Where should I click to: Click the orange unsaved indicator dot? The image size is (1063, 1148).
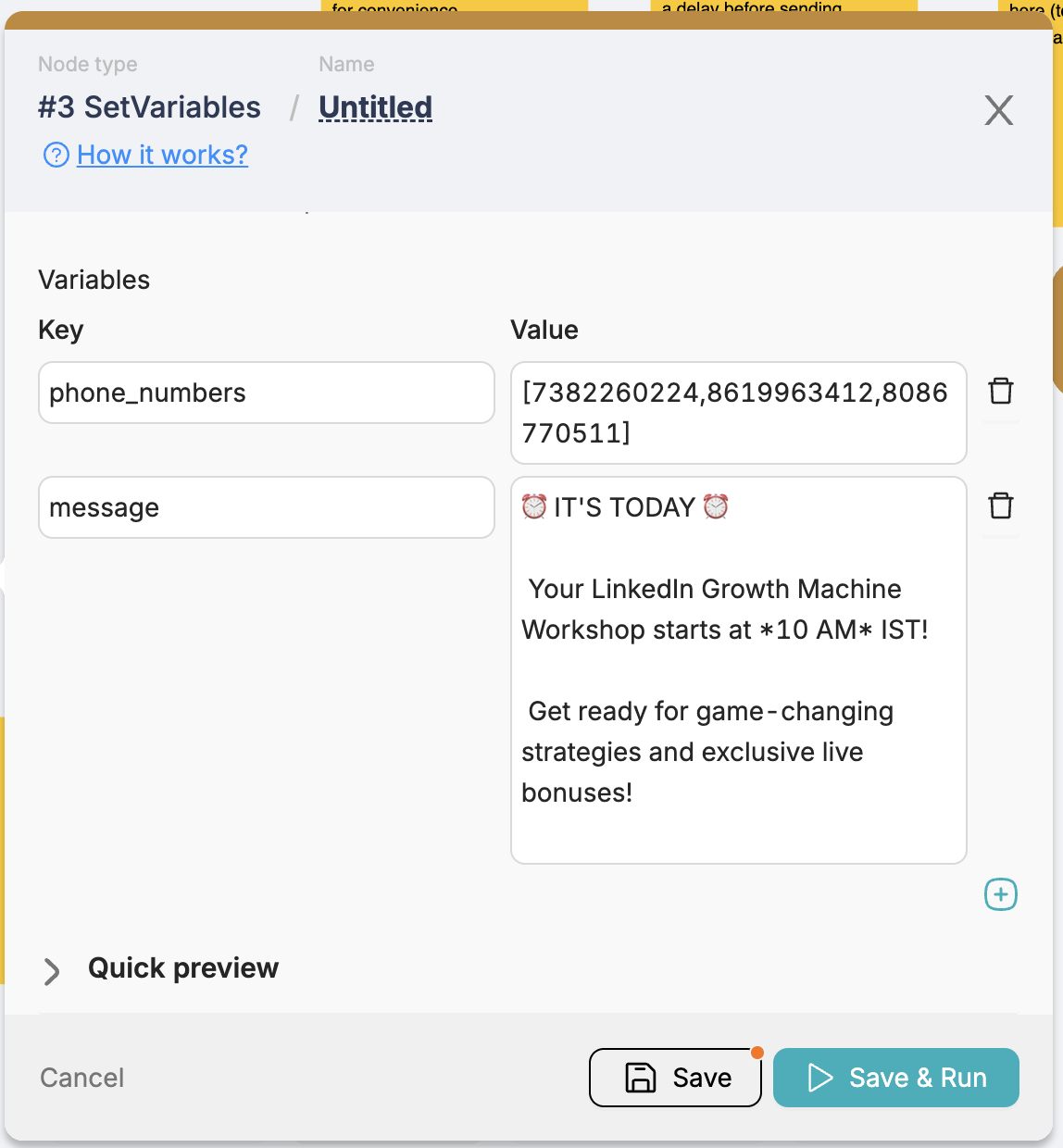[x=757, y=1052]
